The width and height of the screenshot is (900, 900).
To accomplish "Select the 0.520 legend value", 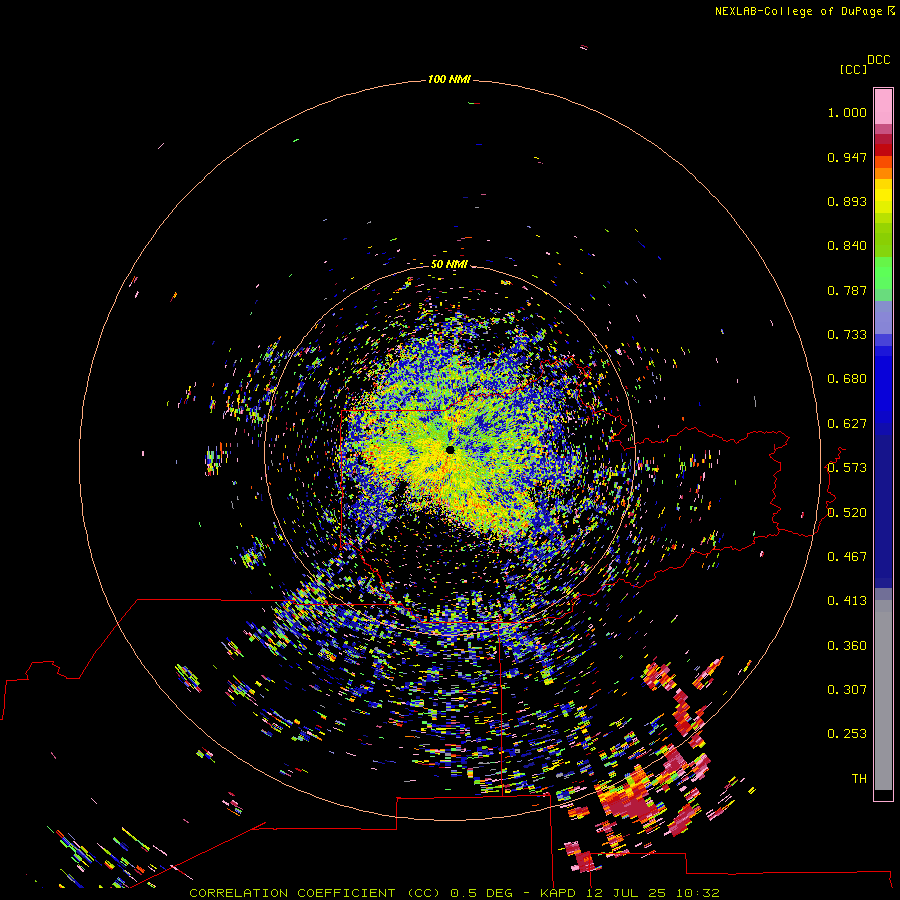I will point(847,513).
